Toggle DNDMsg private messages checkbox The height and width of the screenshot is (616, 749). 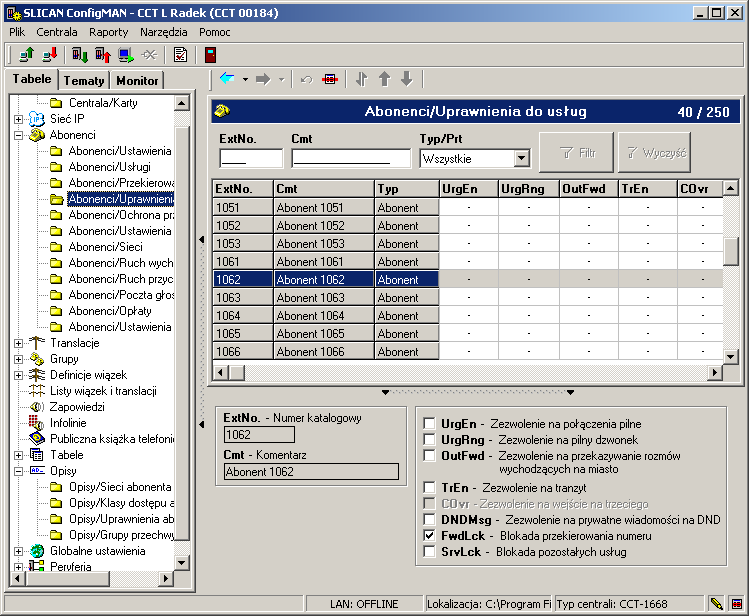click(x=429, y=520)
